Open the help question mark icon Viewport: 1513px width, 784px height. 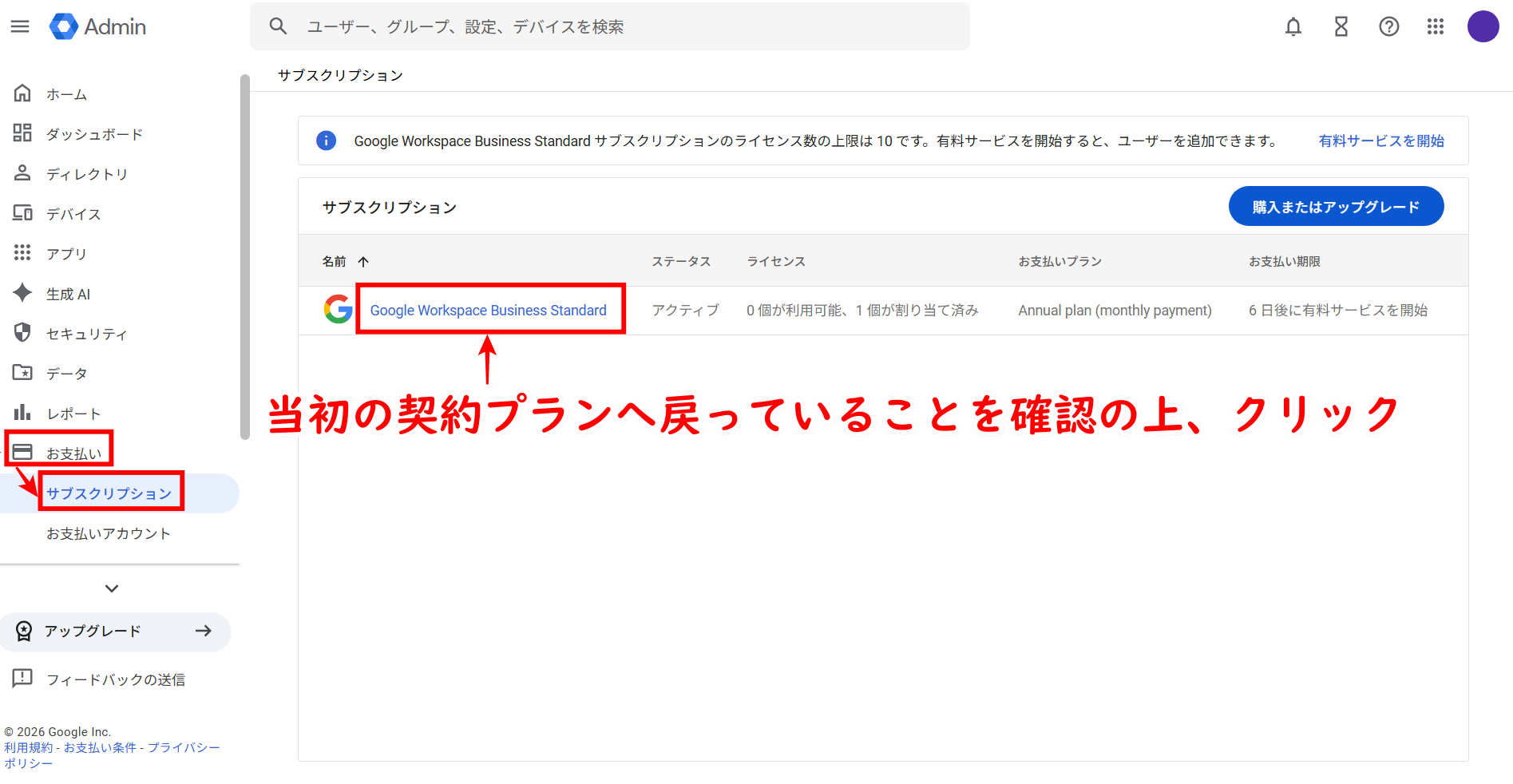click(1388, 26)
